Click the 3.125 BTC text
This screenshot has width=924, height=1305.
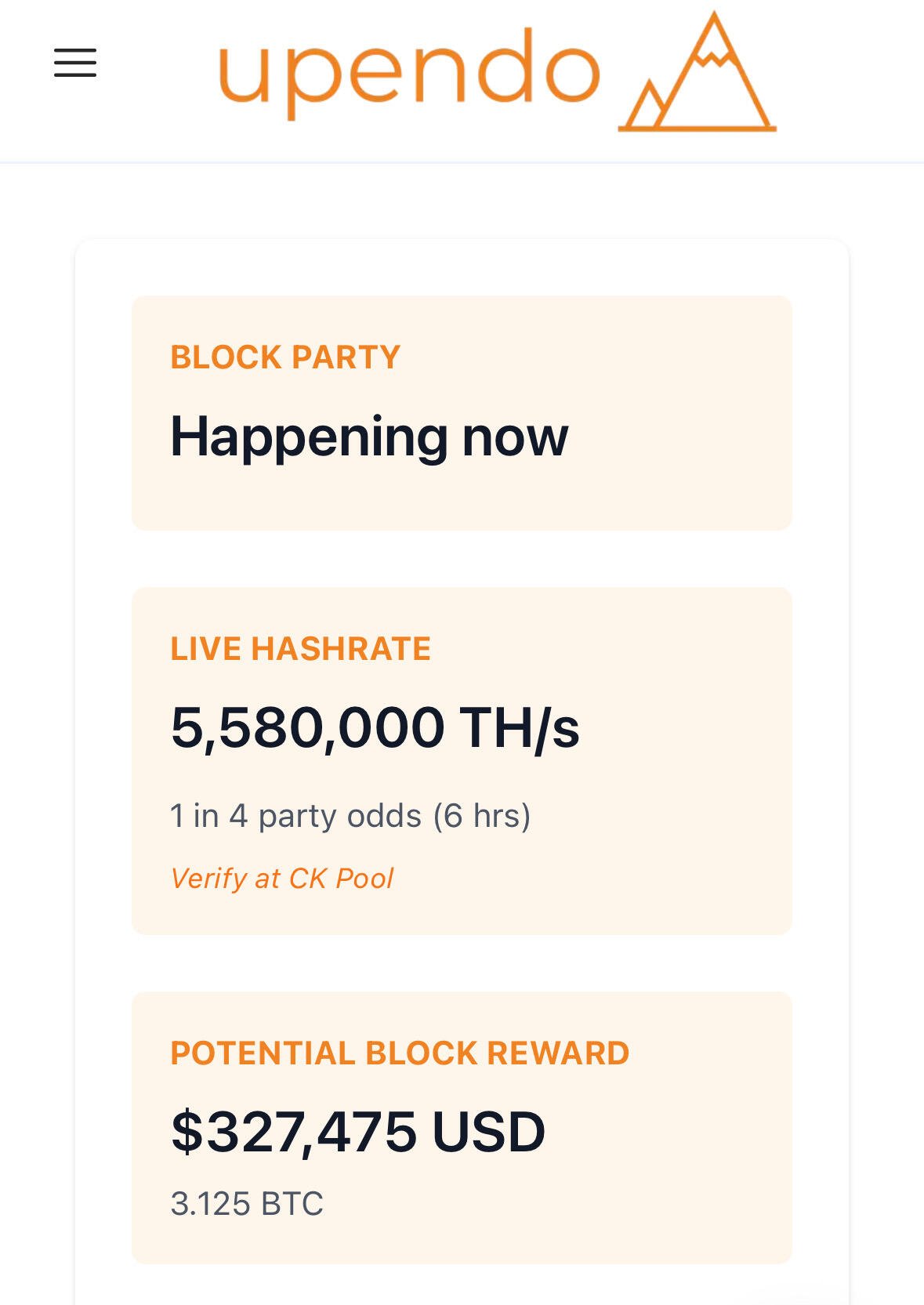click(x=247, y=1204)
